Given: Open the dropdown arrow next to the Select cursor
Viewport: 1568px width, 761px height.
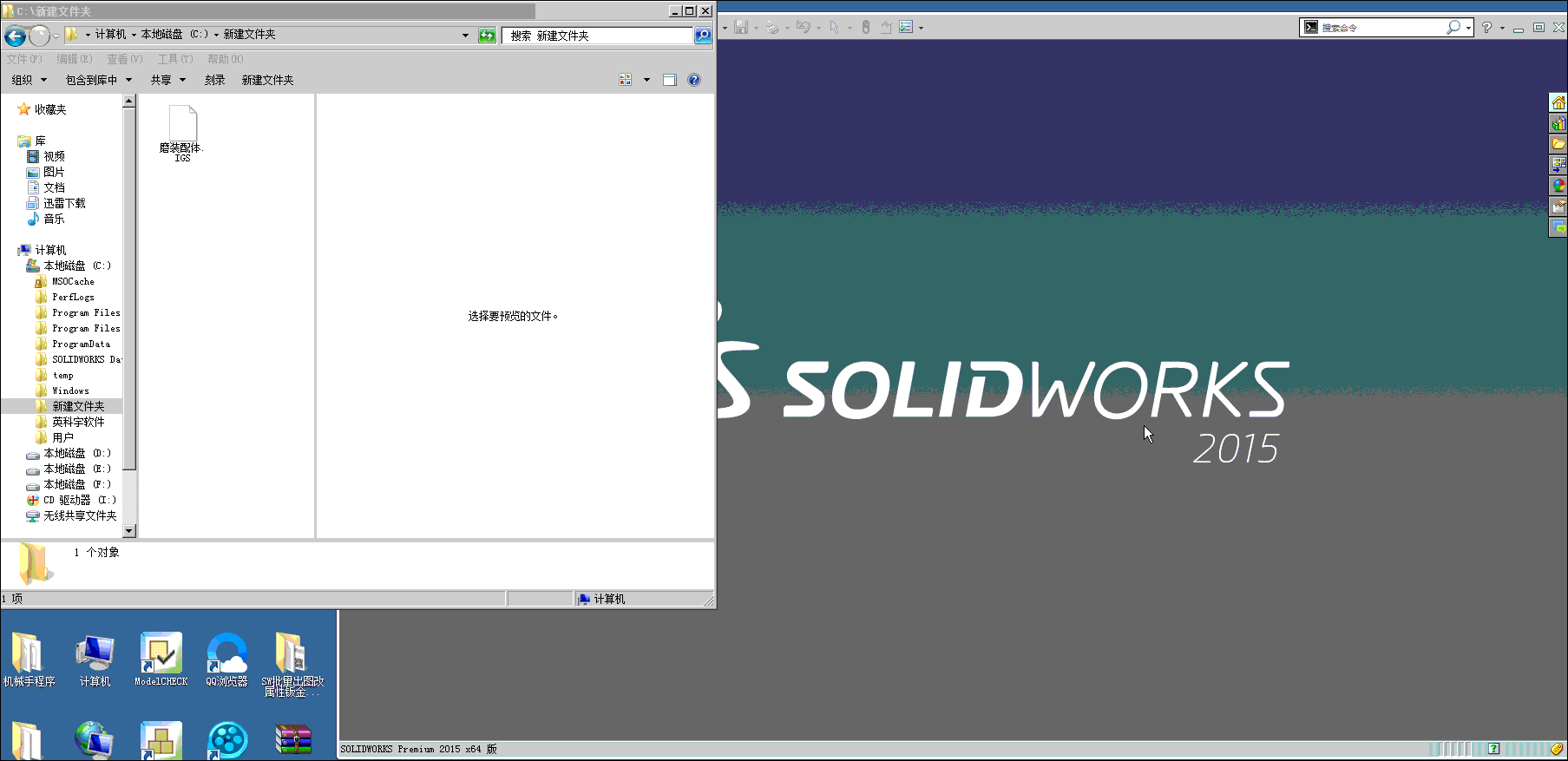Looking at the screenshot, I should (x=850, y=28).
